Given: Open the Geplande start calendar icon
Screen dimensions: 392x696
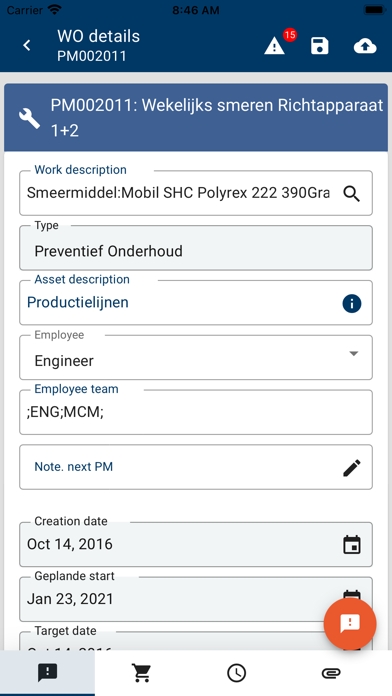Looking at the screenshot, I should tap(352, 596).
